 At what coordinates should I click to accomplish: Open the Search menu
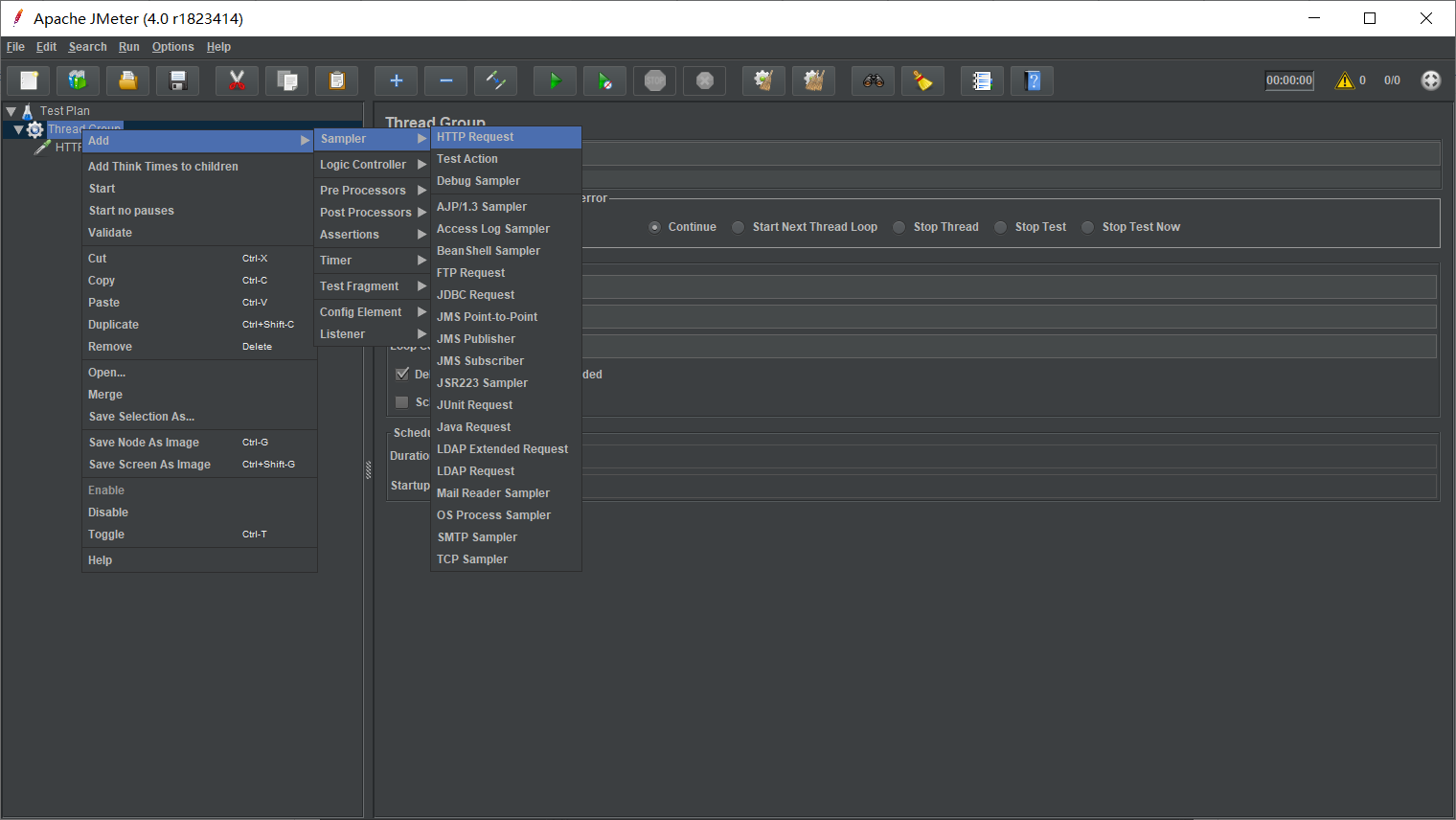point(87,47)
